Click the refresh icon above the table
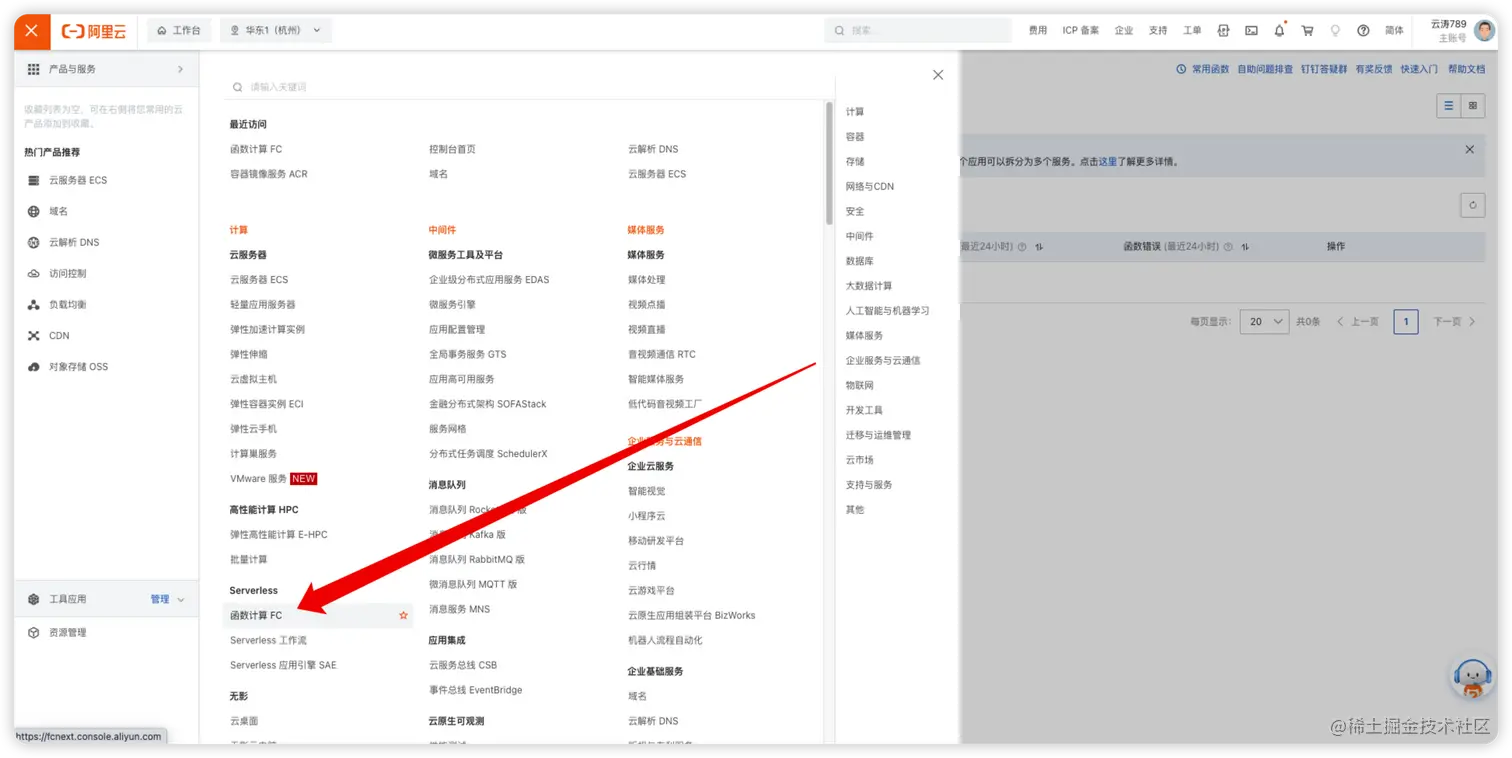This screenshot has width=1512, height=758. click(x=1472, y=205)
